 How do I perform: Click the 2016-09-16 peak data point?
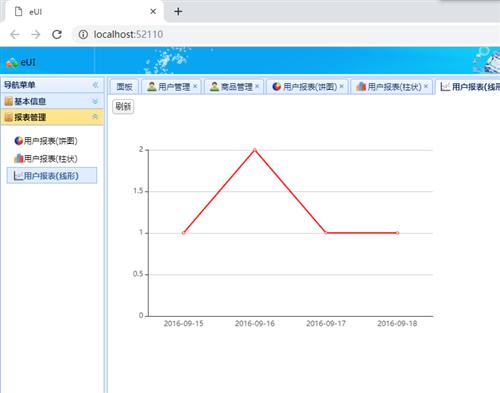(255, 150)
